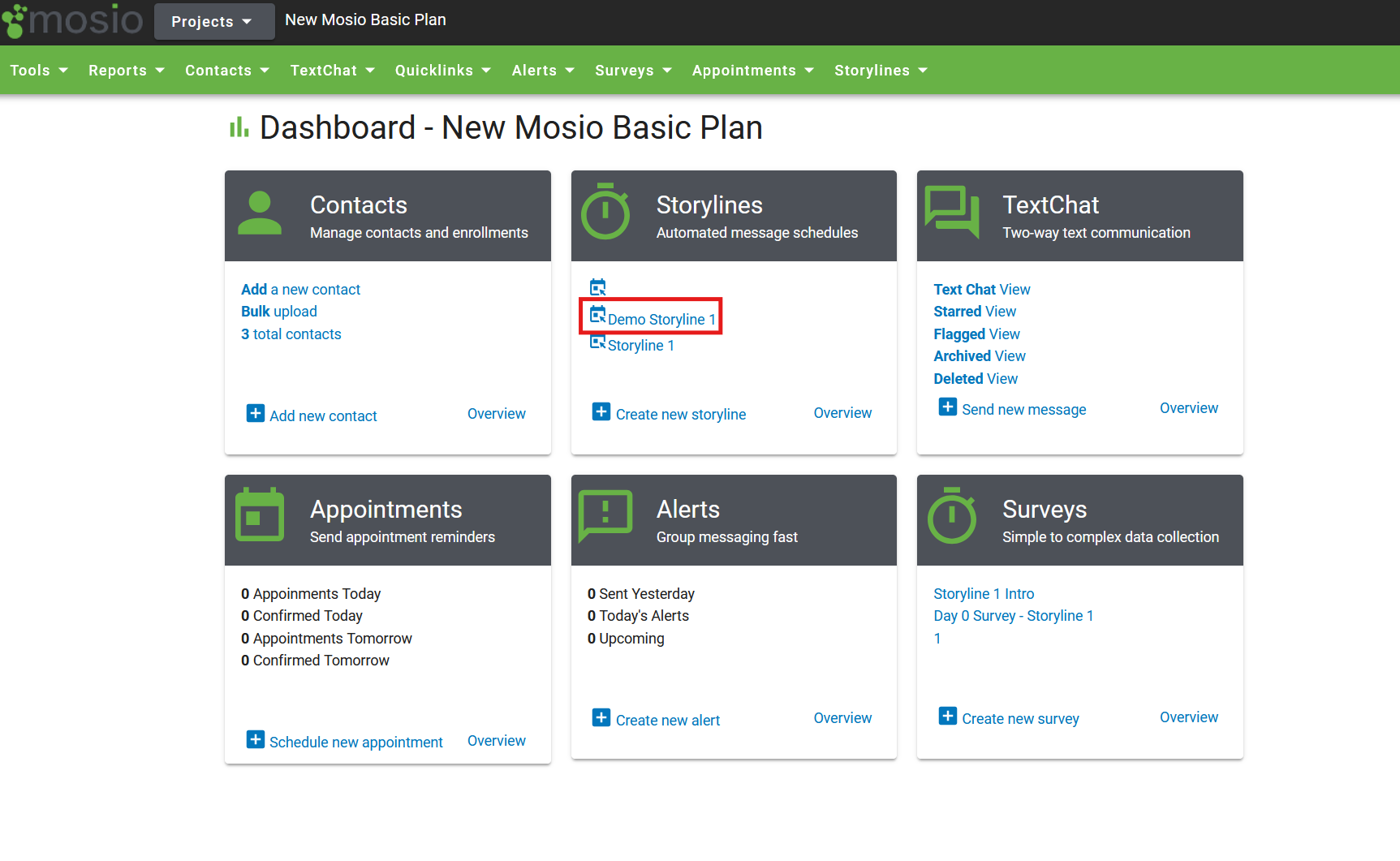
Task: Click 'Send new message' link
Action: tap(1024, 410)
